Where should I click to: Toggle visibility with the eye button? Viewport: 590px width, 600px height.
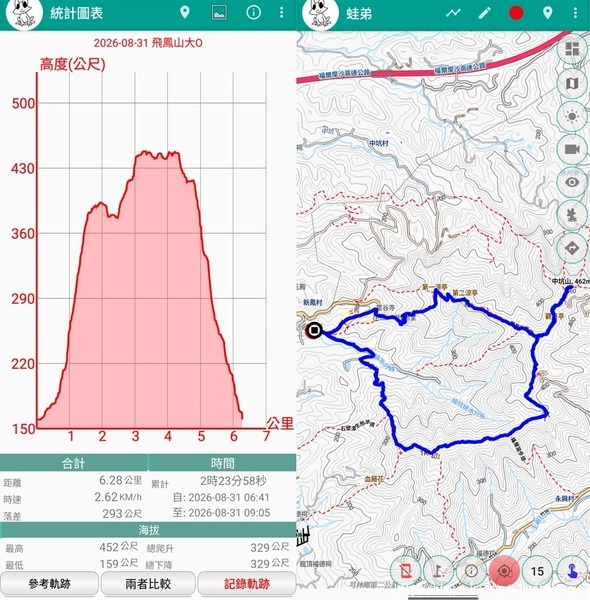pyautogui.click(x=572, y=182)
